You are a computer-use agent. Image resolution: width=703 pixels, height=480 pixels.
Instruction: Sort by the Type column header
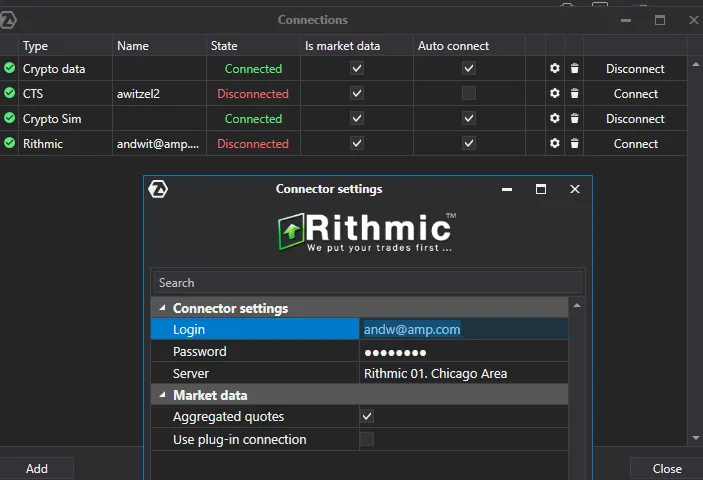click(x=35, y=46)
